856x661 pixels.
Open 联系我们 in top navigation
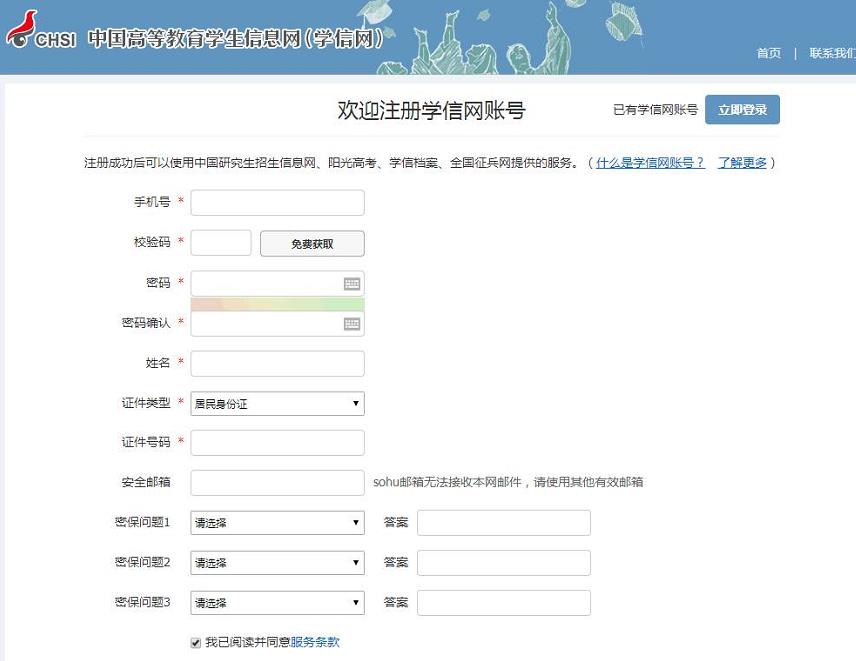831,54
